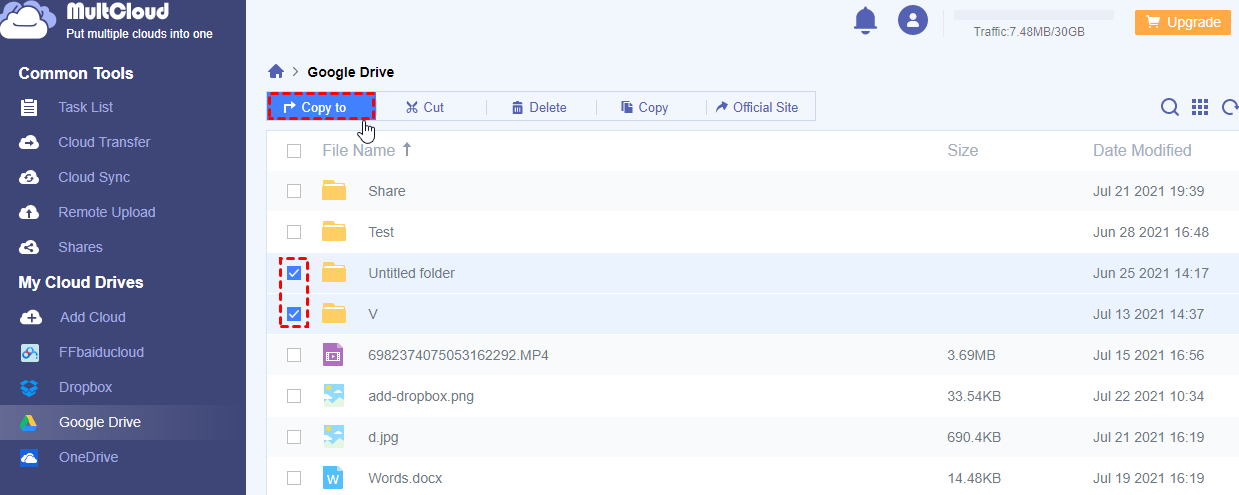The width and height of the screenshot is (1239, 495).
Task: Open the user account avatar
Action: [x=913, y=20]
